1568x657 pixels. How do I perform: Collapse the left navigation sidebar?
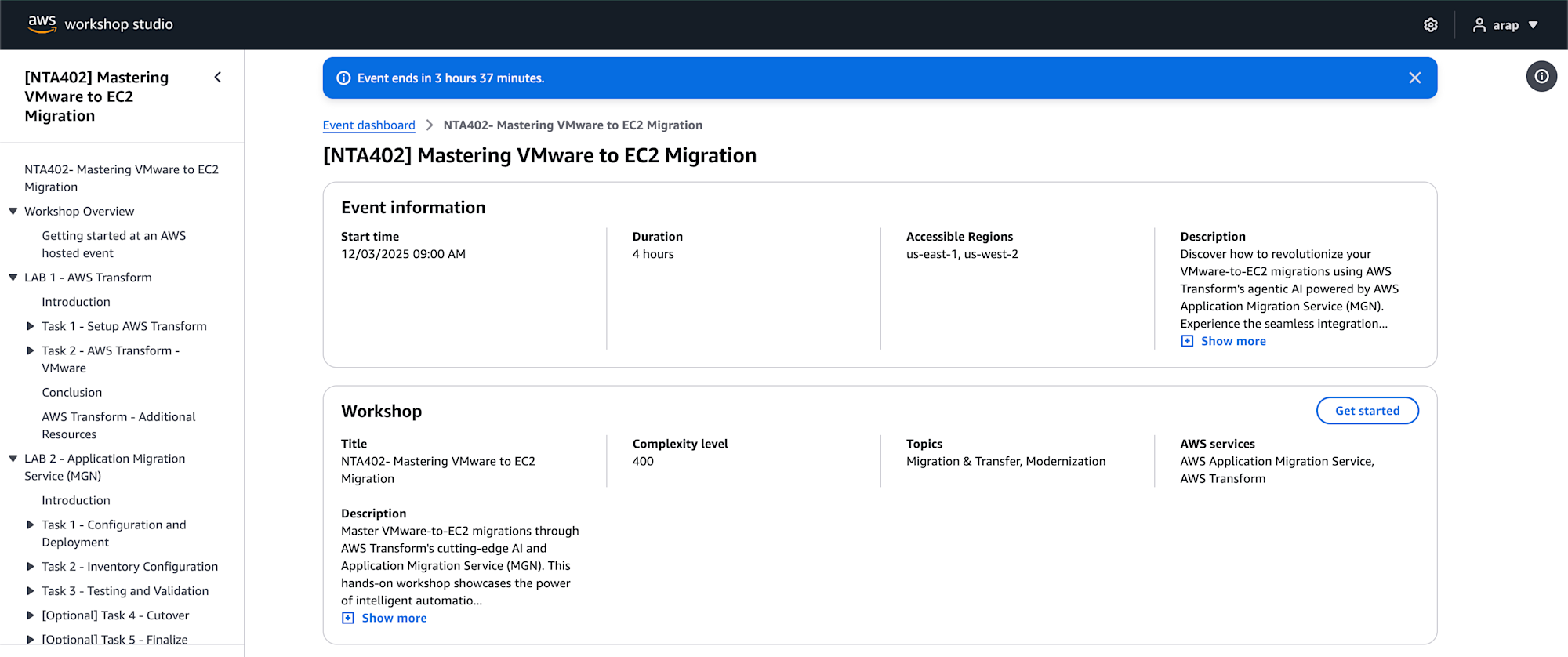click(218, 77)
